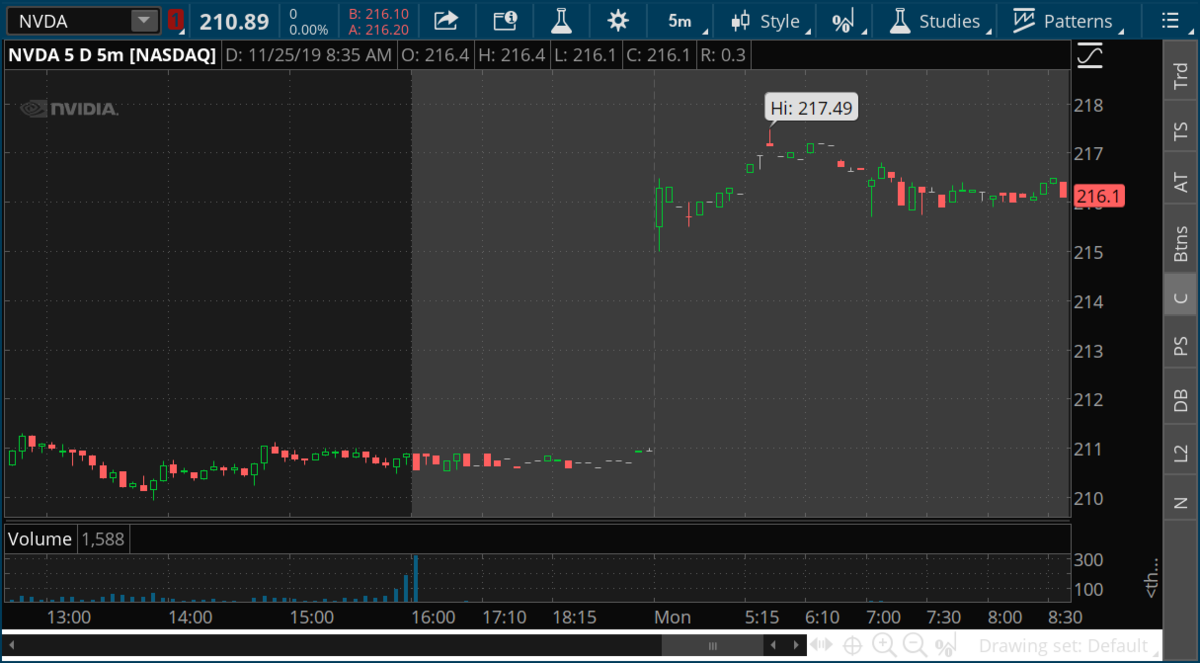Click the percent level icon in the bottom bar
Screen dimensions: 1200x663
tap(944, 645)
